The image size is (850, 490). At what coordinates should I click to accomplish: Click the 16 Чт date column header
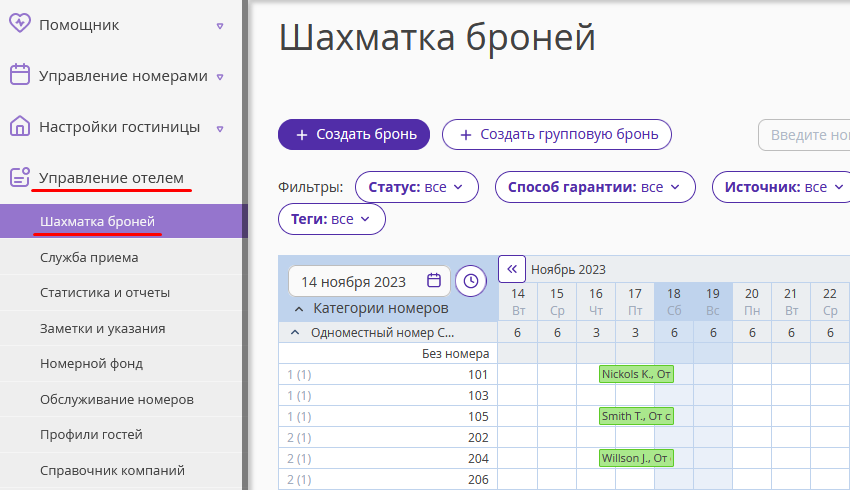click(x=596, y=302)
